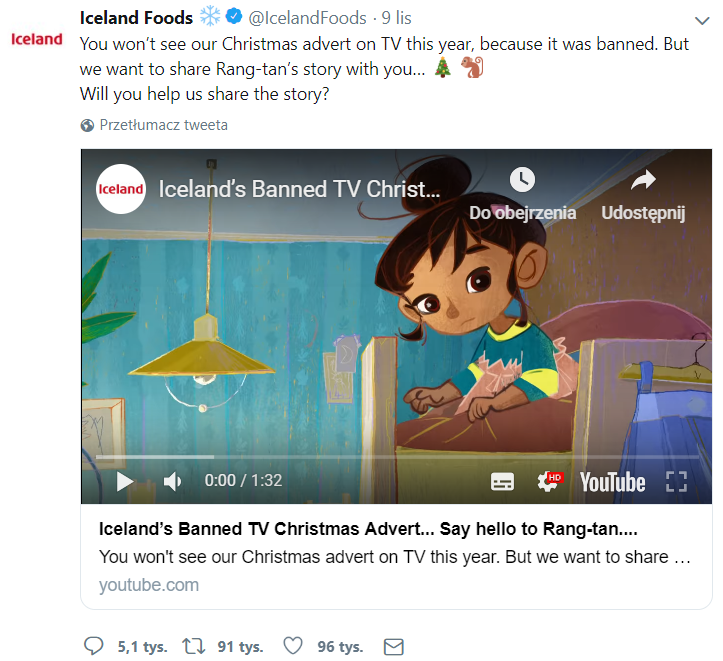
Task: Click the video progress bar
Action: coord(396,457)
